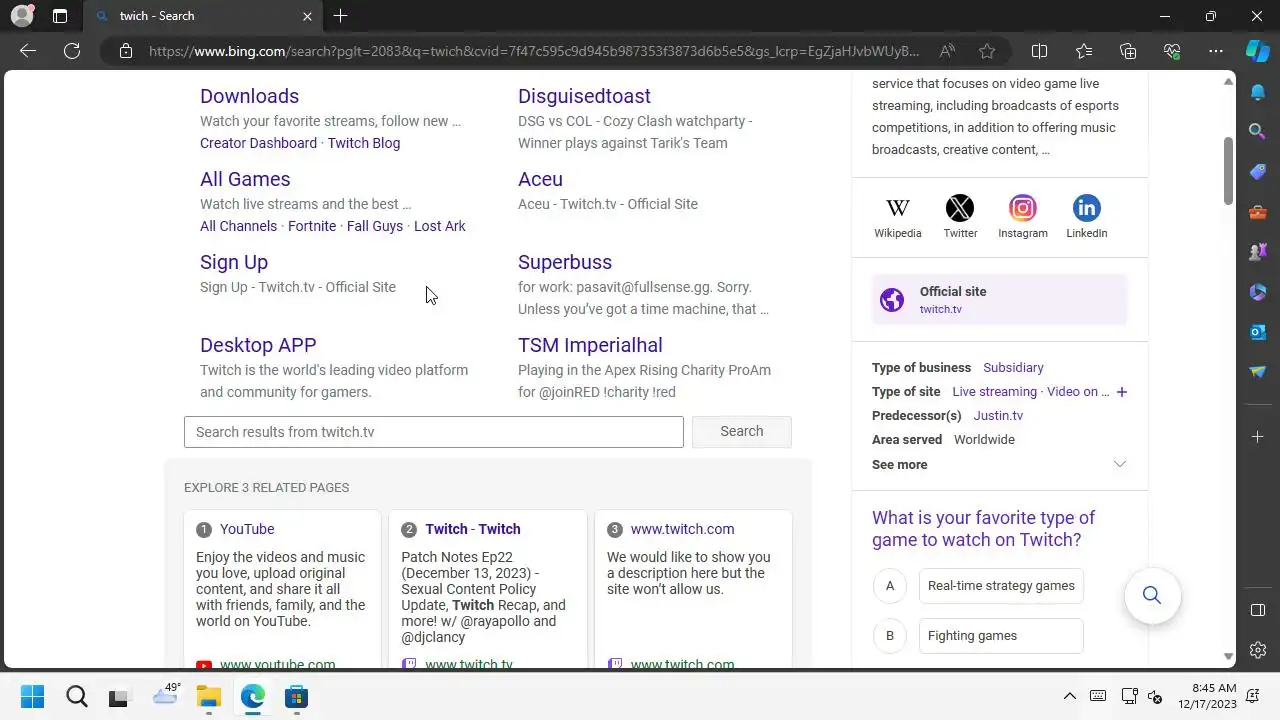Viewport: 1280px width, 720px height.
Task: Open Subsidiary type of business link
Action: (x=1013, y=368)
